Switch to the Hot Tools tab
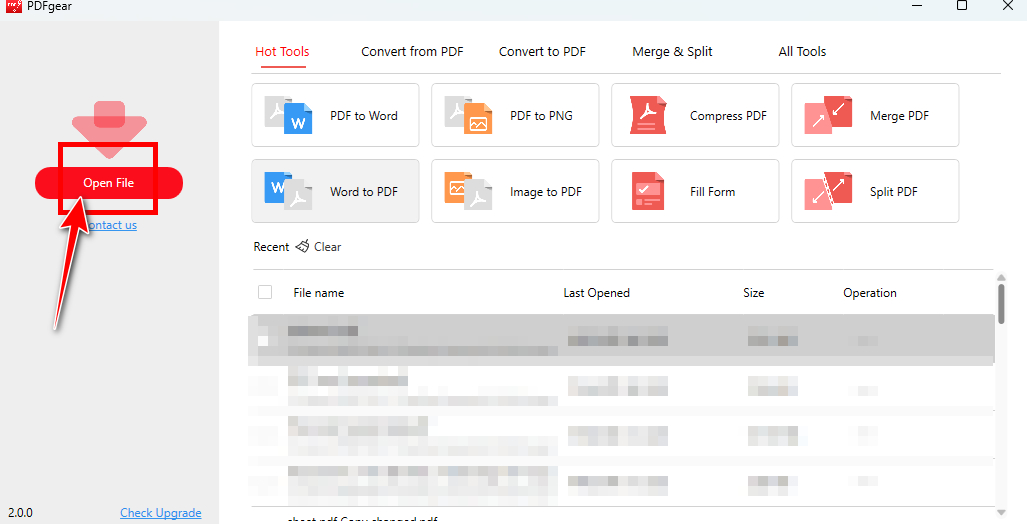The height and width of the screenshot is (524, 1027). click(x=282, y=51)
